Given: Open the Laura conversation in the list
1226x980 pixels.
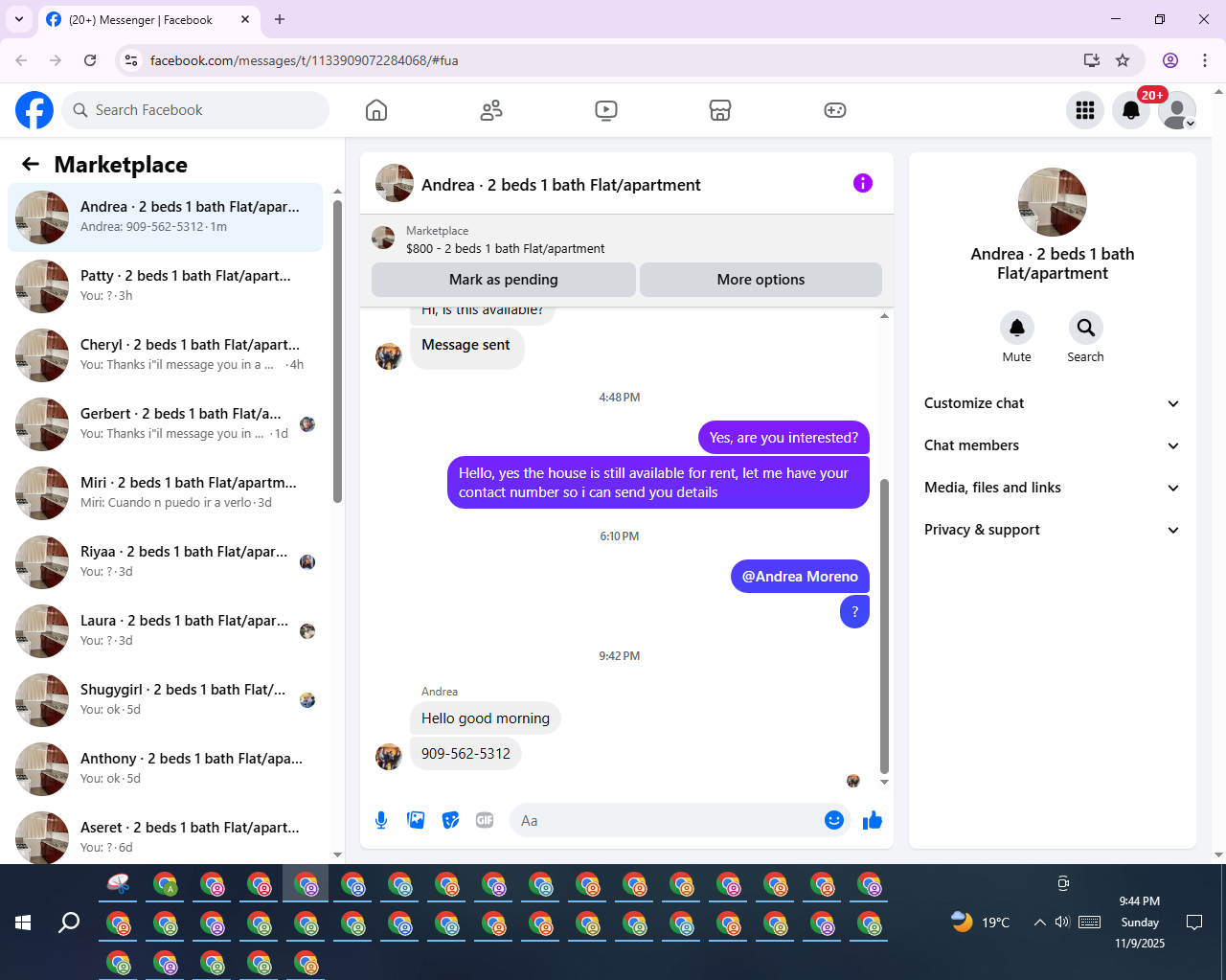Looking at the screenshot, I should click(x=165, y=631).
